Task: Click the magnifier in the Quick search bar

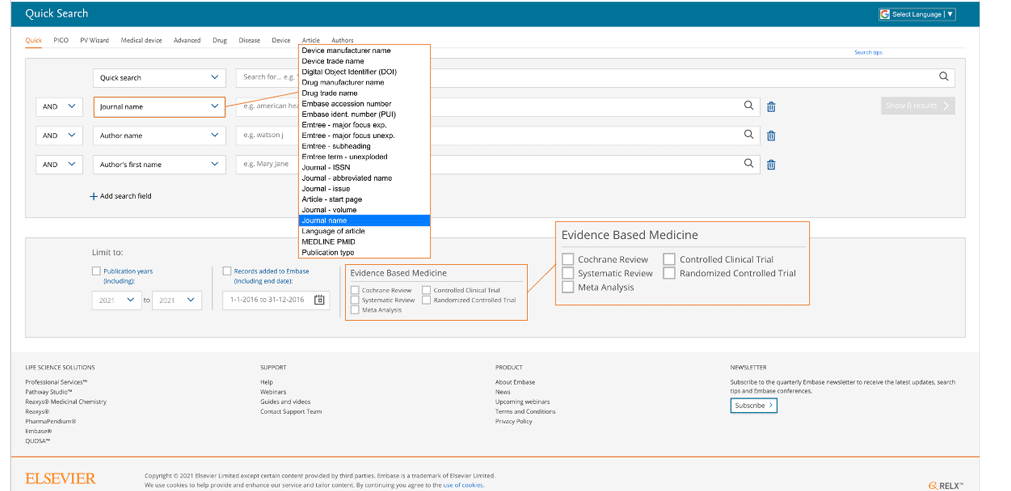Action: pos(943,77)
